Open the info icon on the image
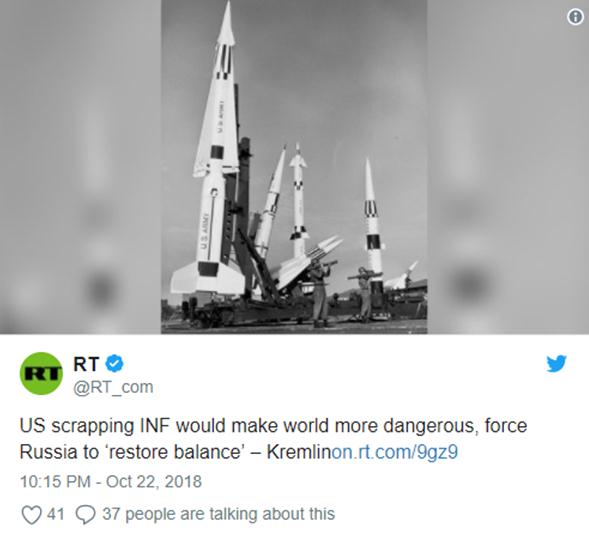Image resolution: width=589 pixels, height=536 pixels. (x=575, y=17)
